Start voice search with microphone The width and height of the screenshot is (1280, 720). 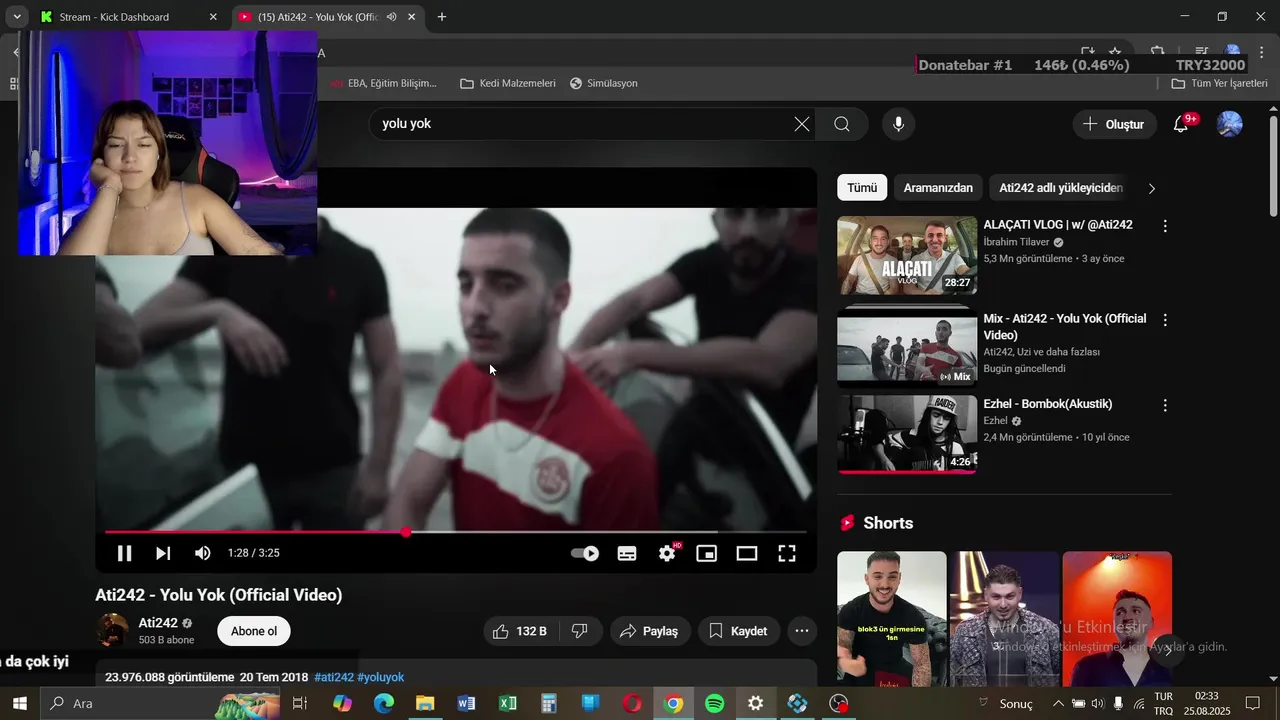click(898, 124)
